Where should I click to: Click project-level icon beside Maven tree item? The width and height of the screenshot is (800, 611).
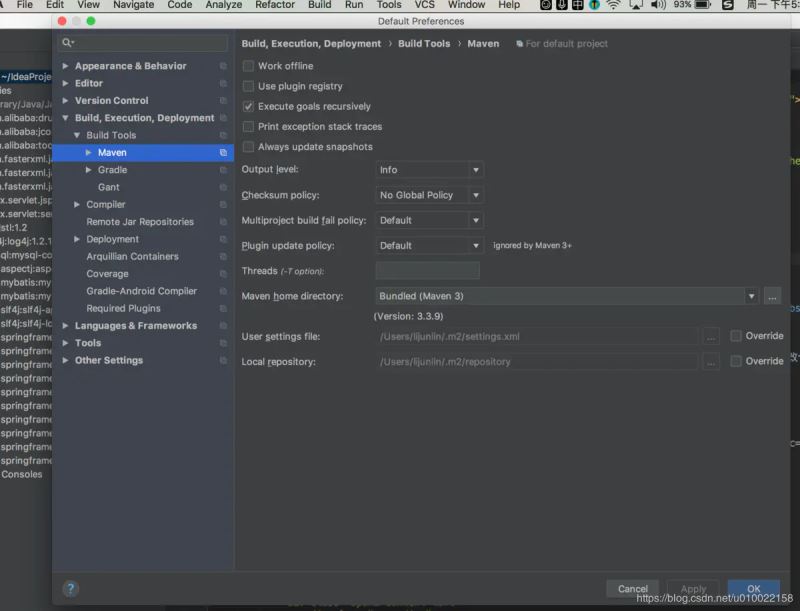pyautogui.click(x=223, y=153)
